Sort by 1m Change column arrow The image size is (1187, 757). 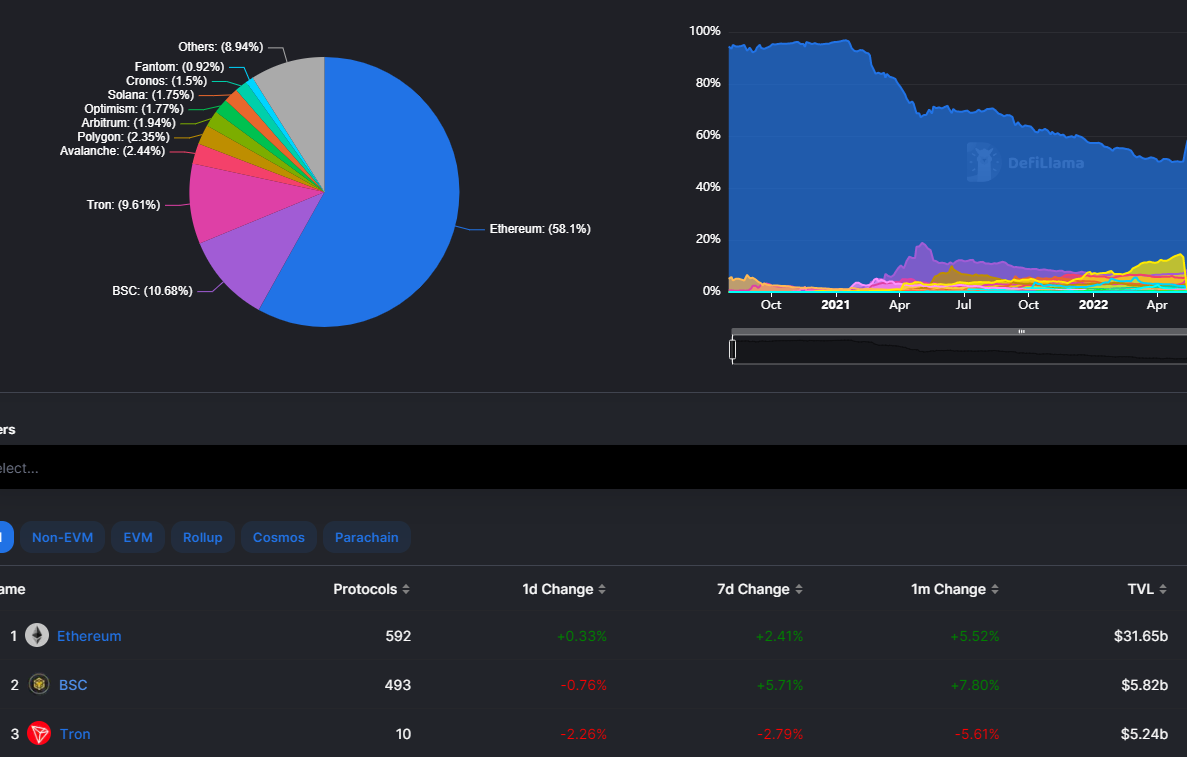click(994, 590)
